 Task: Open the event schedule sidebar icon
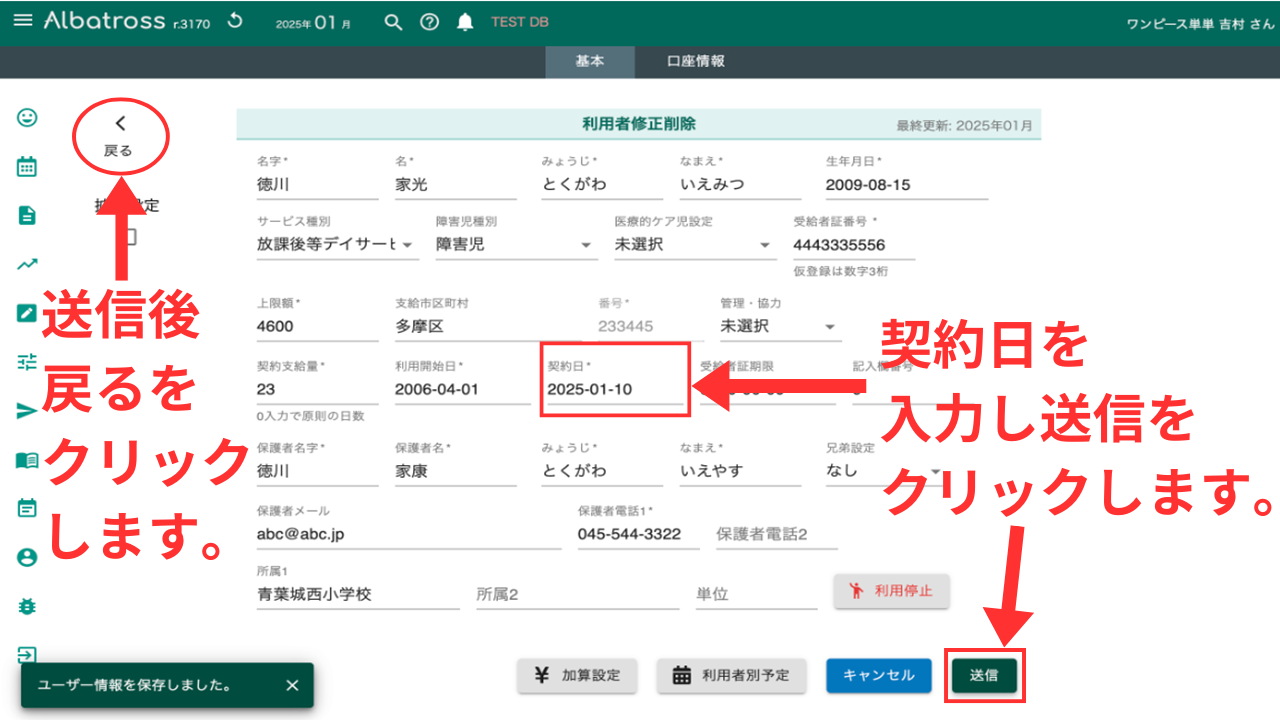coord(27,508)
